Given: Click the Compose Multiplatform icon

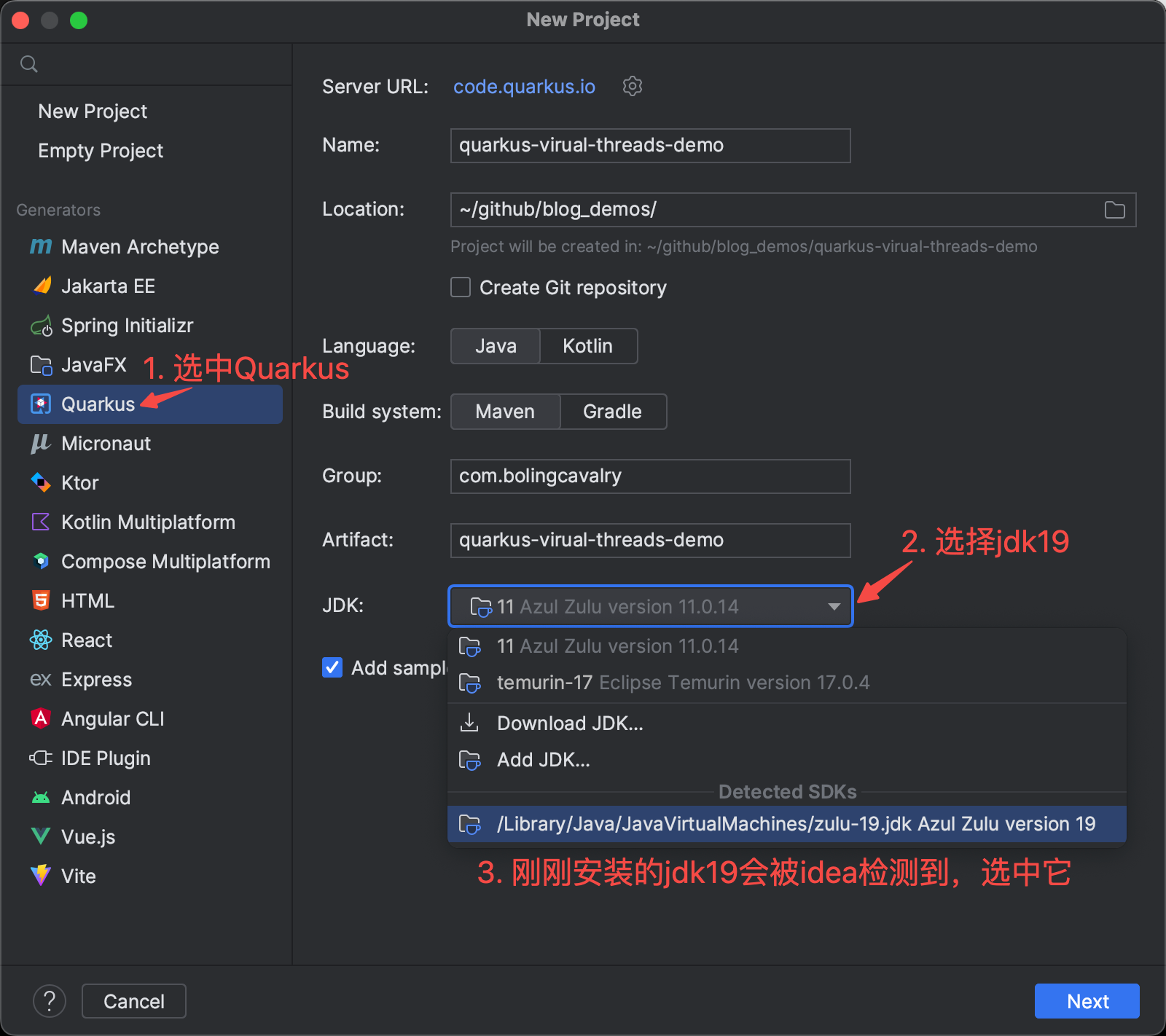Looking at the screenshot, I should [41, 561].
